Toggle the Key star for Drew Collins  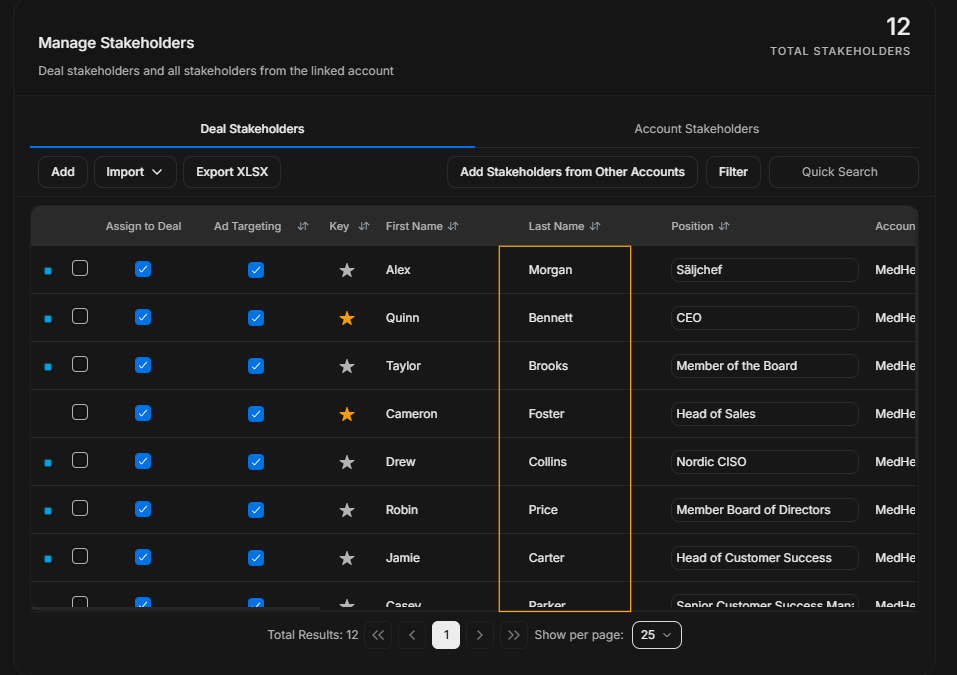pyautogui.click(x=347, y=462)
